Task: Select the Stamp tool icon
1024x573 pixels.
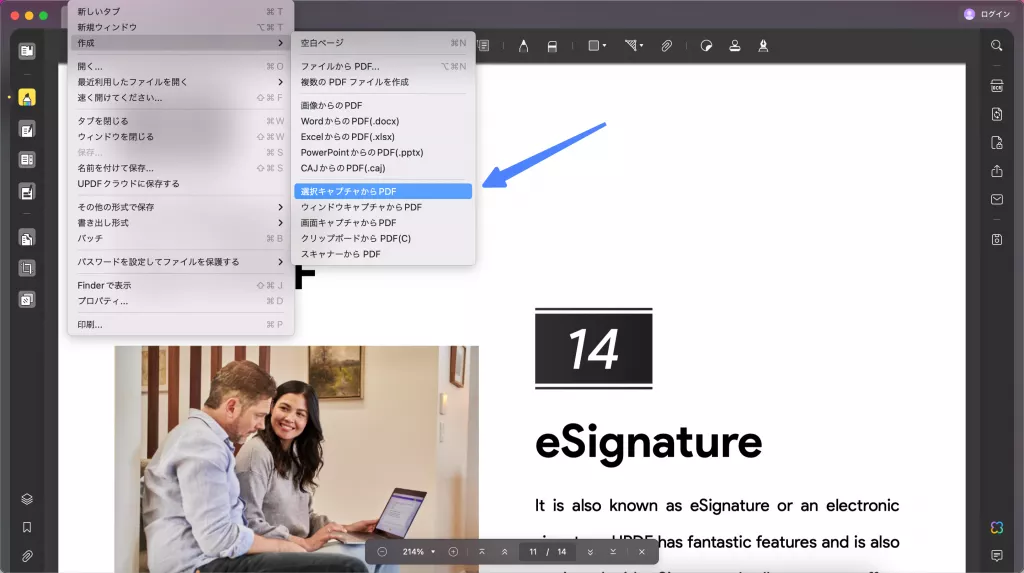Action: (x=735, y=46)
